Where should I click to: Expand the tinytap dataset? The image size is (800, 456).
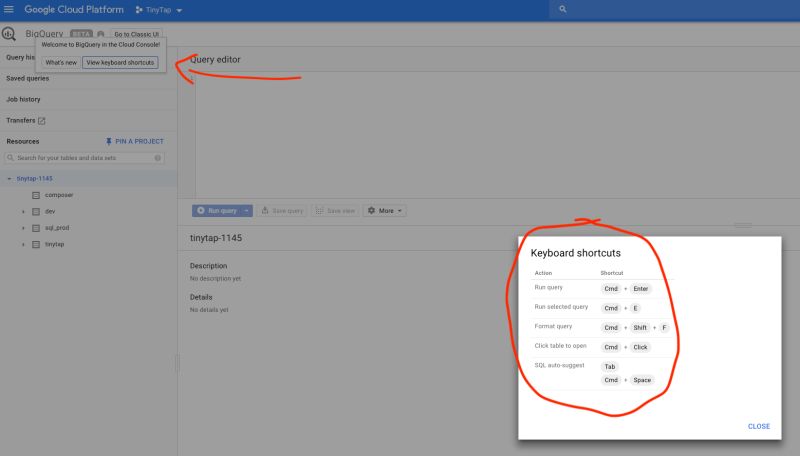pyautogui.click(x=23, y=244)
